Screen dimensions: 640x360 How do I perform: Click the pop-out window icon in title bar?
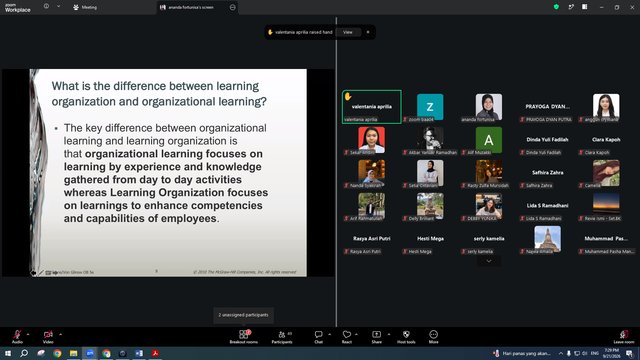coord(571,7)
